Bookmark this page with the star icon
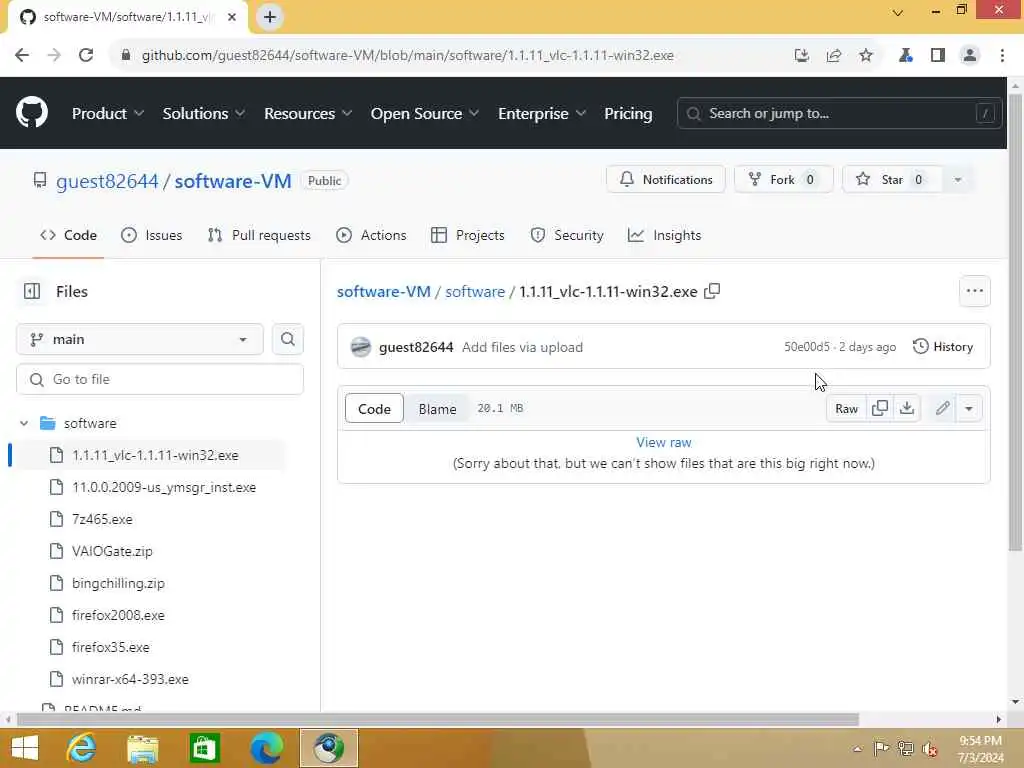This screenshot has height=768, width=1024. [866, 56]
